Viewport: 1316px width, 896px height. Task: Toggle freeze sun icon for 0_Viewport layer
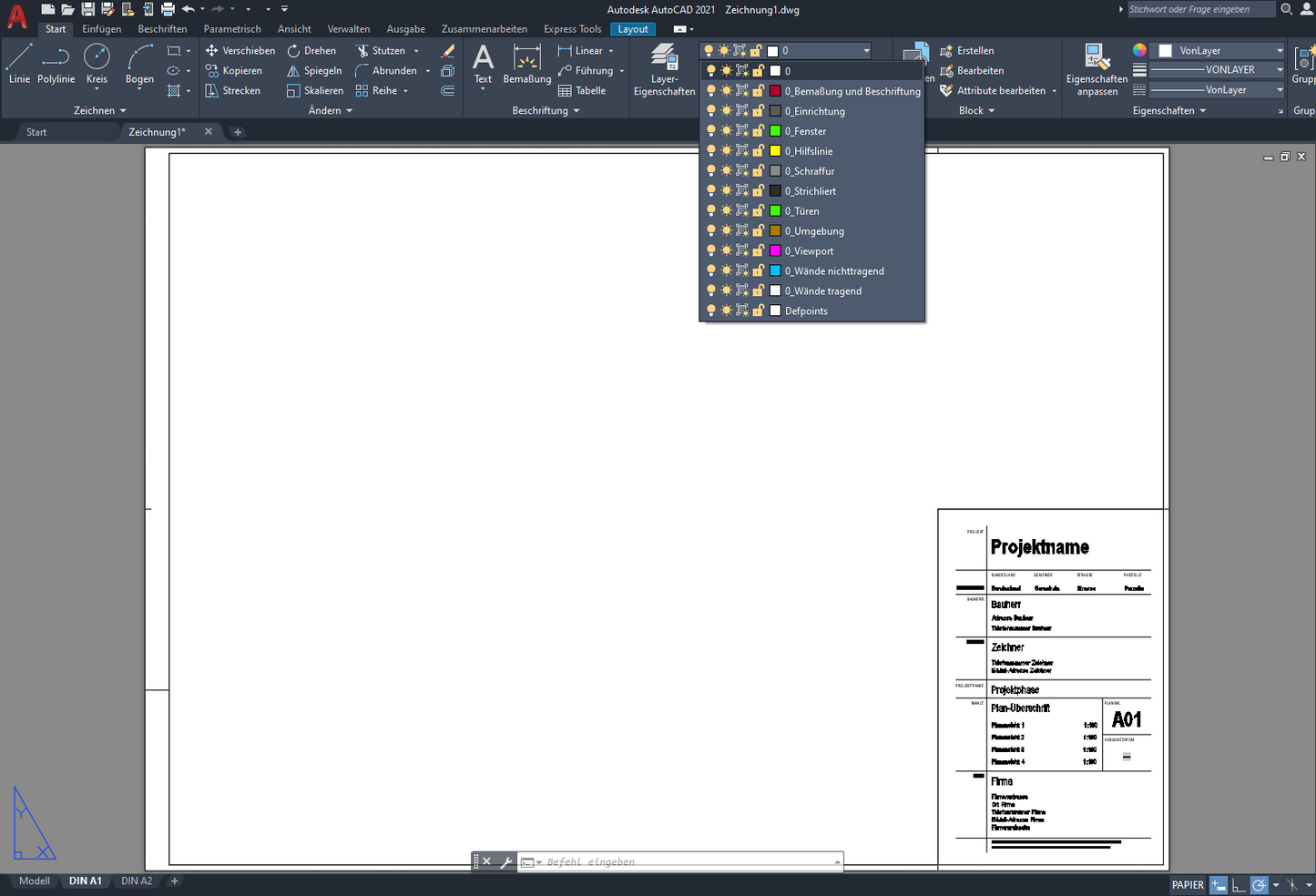726,251
